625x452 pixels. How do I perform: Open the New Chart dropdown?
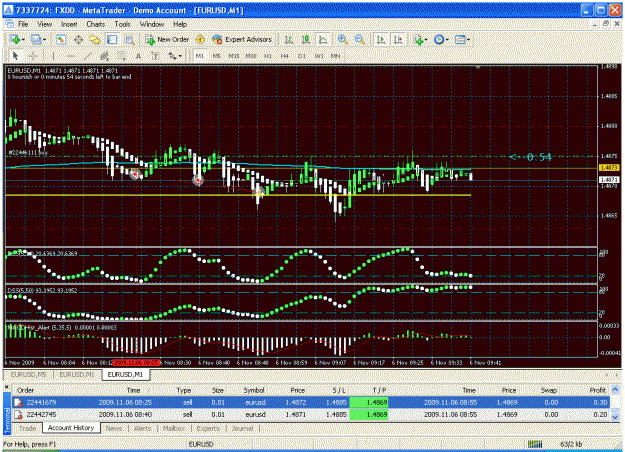pos(18,39)
